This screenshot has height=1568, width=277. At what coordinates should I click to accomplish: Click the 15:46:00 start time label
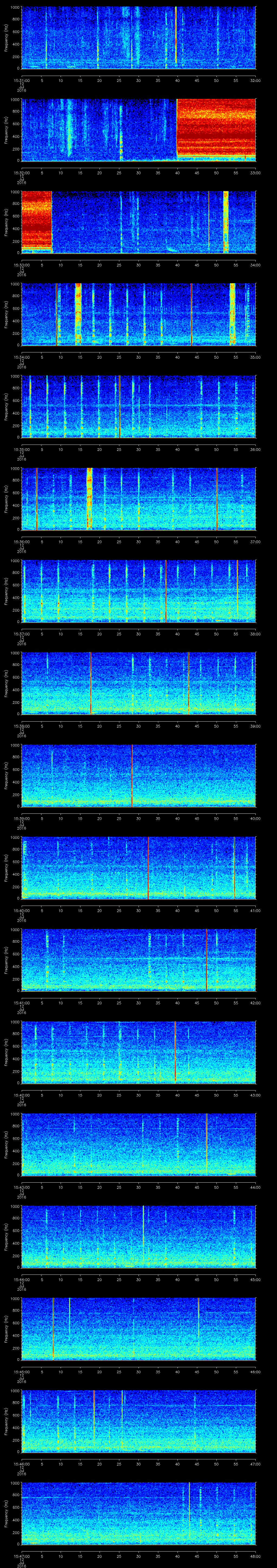click(22, 1464)
